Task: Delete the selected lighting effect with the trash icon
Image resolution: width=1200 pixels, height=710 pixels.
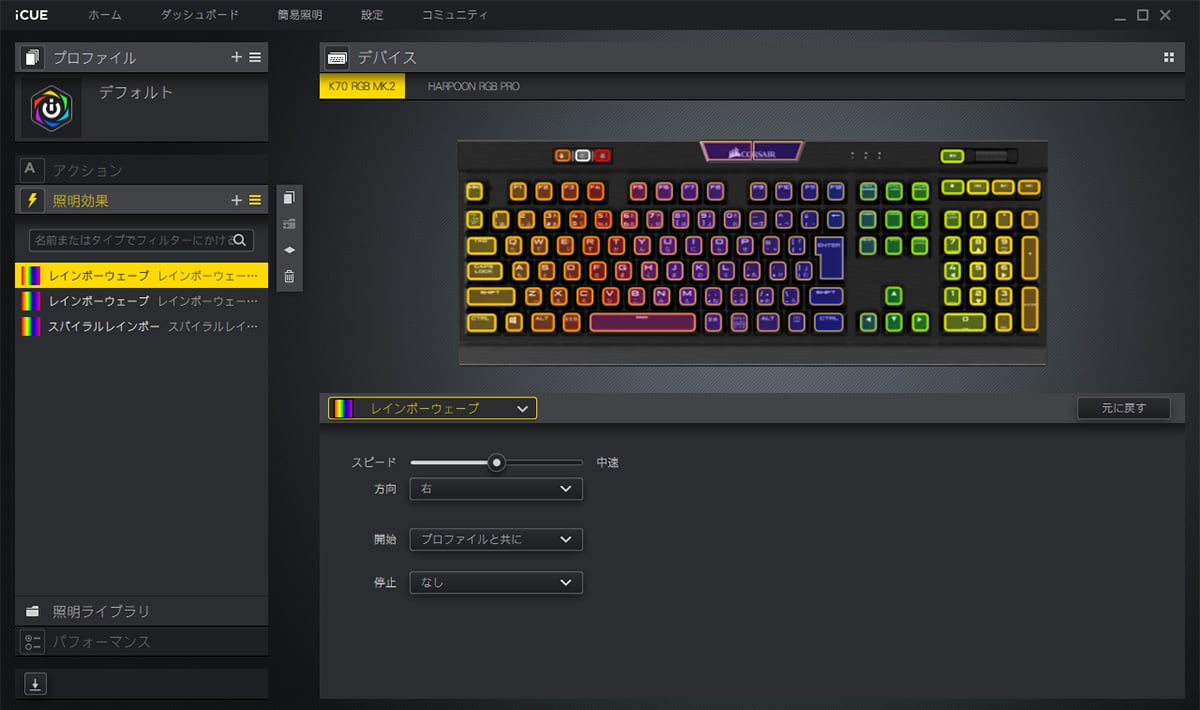Action: click(289, 277)
